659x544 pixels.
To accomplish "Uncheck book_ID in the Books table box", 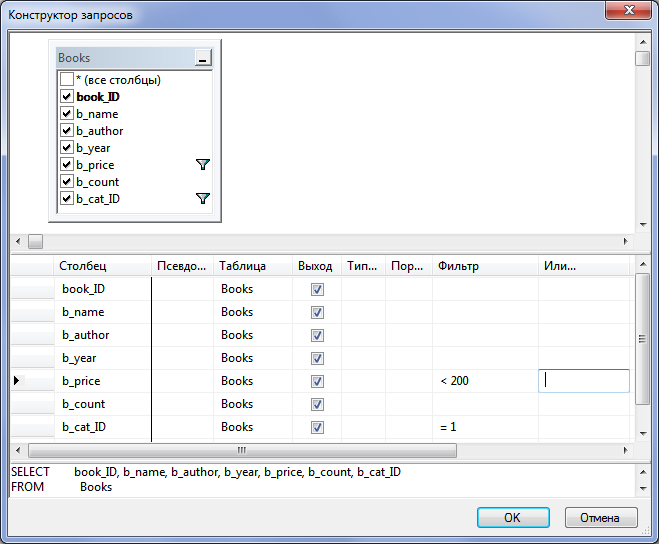I will [x=67, y=97].
